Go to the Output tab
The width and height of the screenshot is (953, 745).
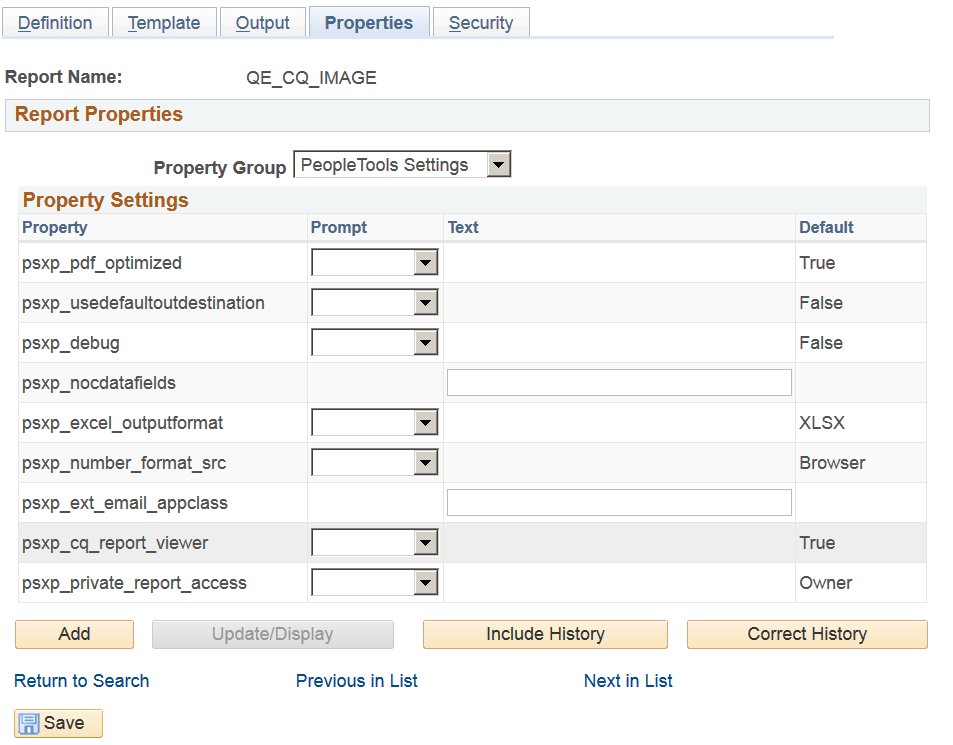pos(263,23)
